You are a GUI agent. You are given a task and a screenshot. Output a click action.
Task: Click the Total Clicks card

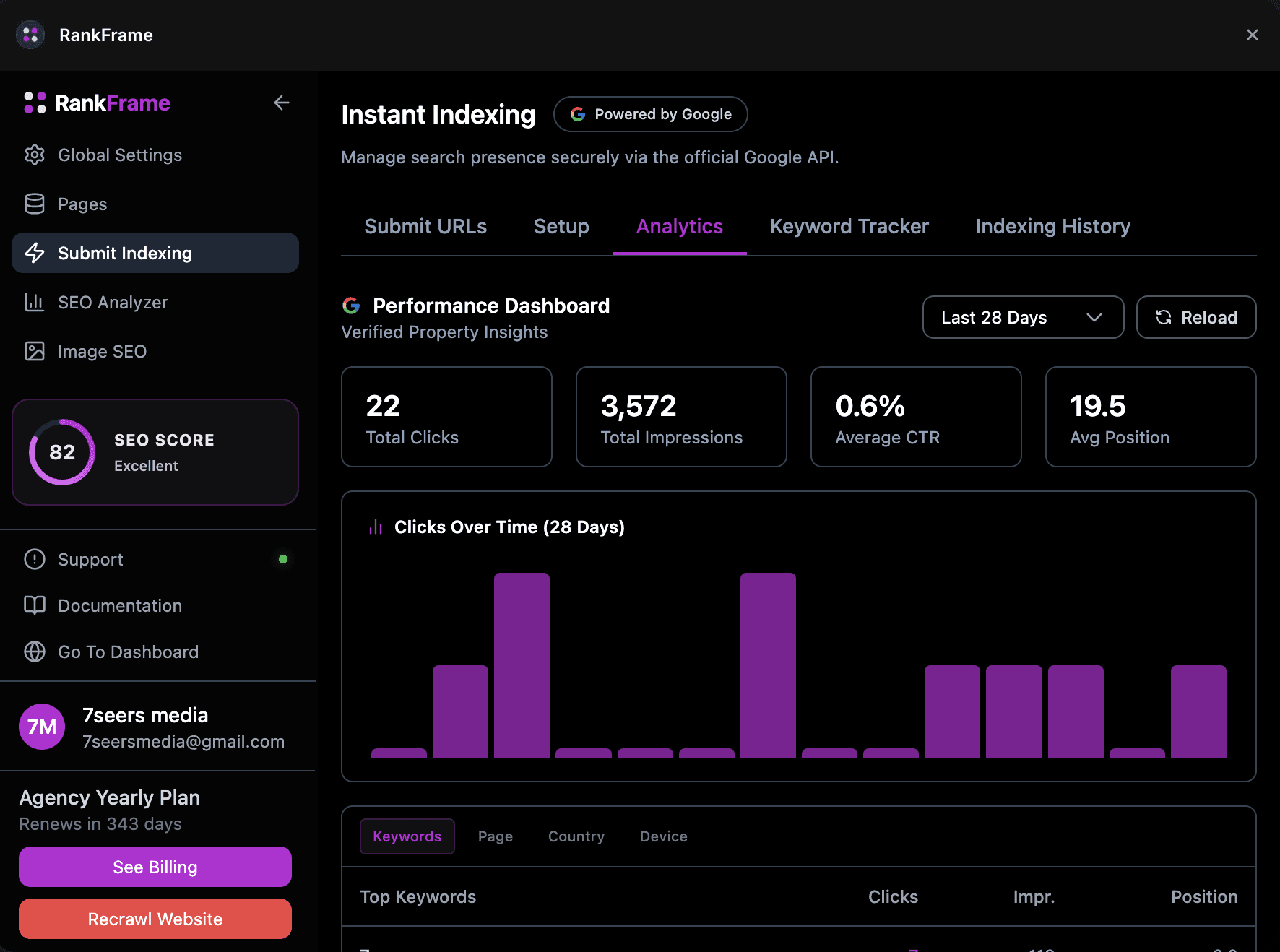(446, 417)
